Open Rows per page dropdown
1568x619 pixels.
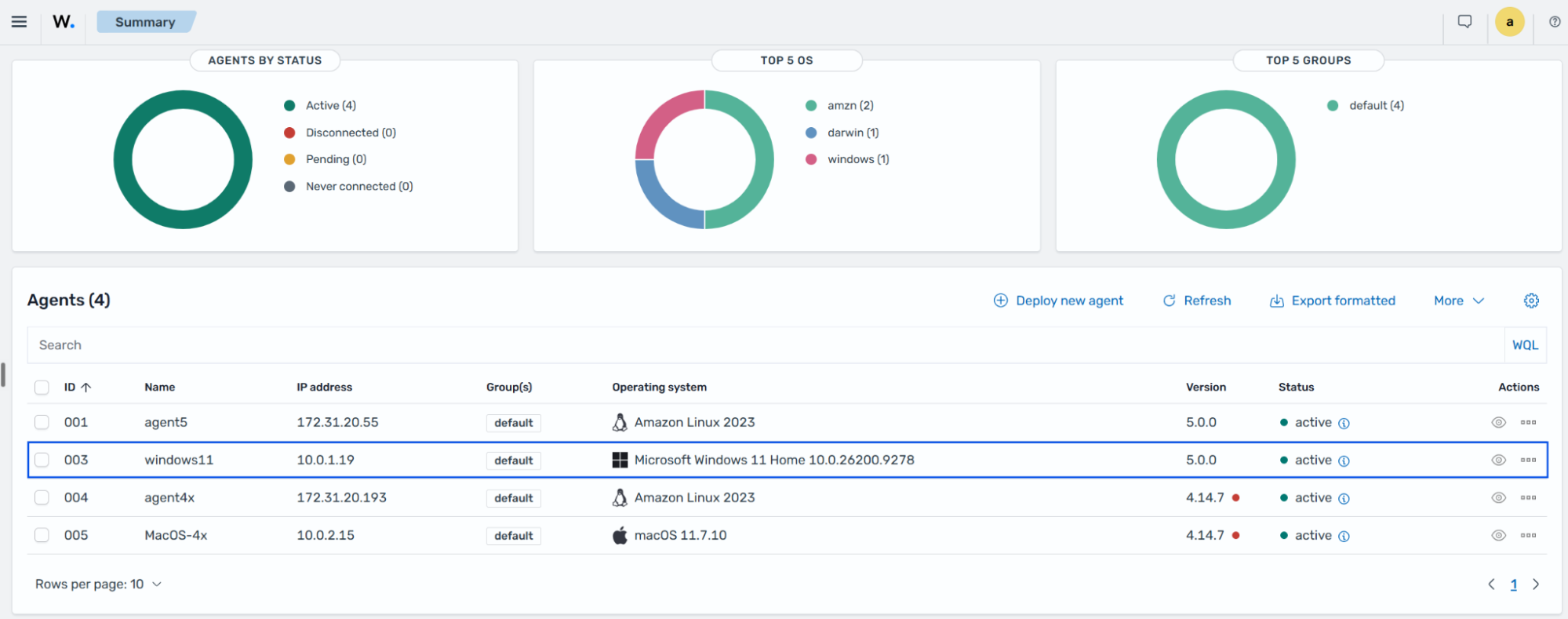coord(98,584)
